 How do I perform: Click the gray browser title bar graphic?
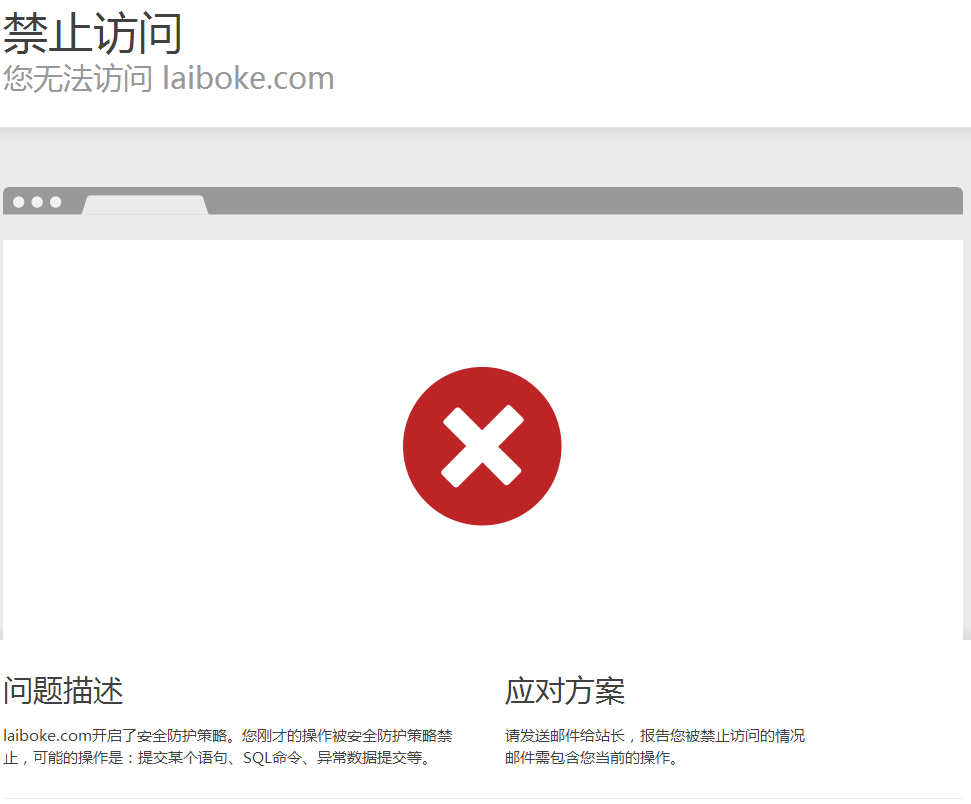tap(482, 201)
